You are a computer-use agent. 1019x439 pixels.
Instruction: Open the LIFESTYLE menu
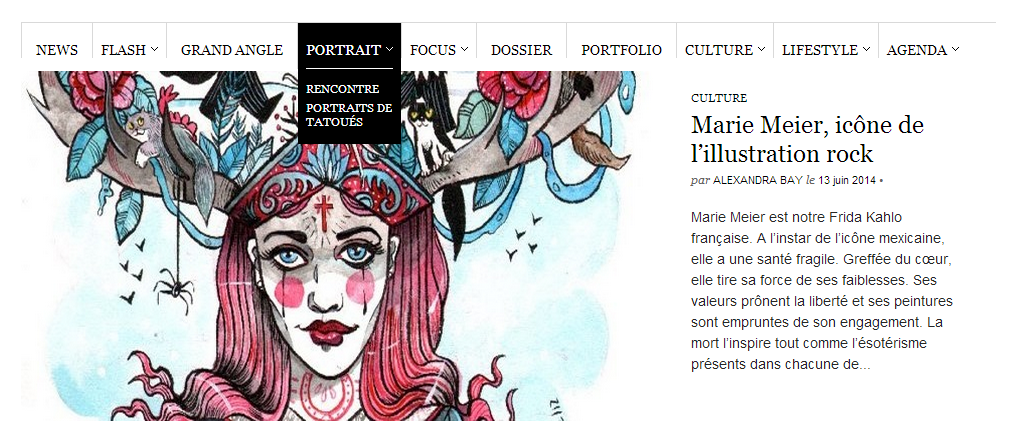tap(819, 50)
